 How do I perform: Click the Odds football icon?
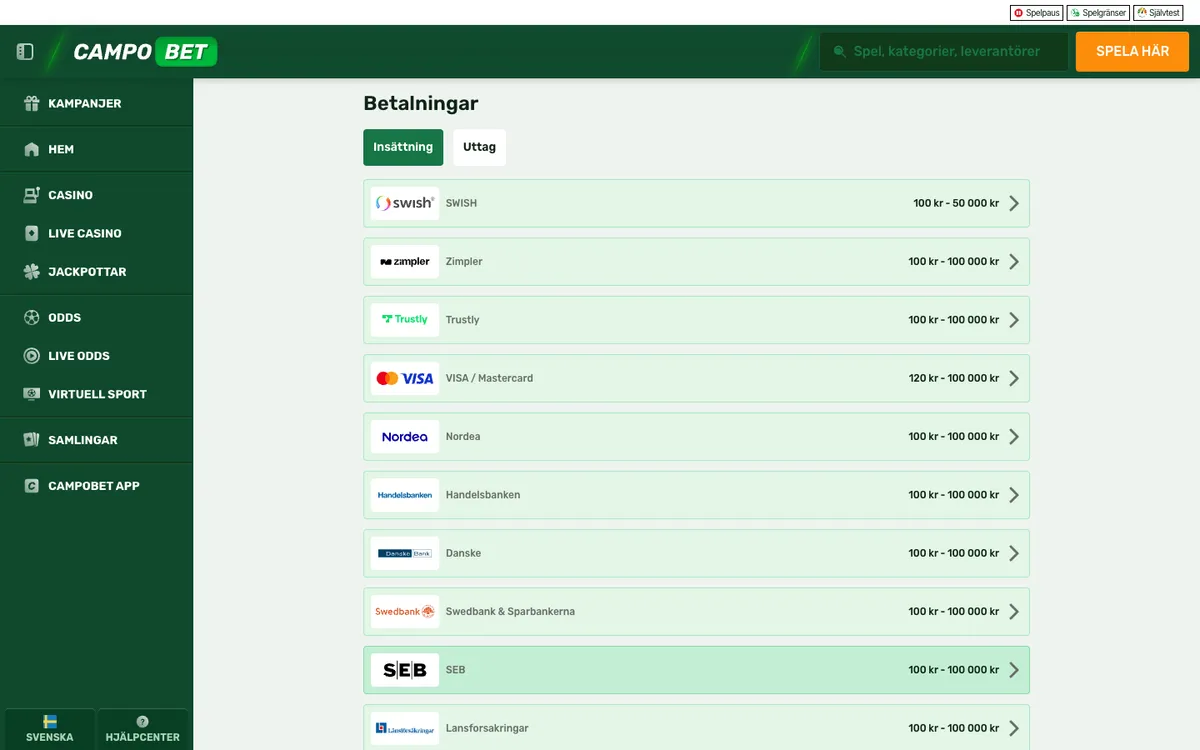pos(31,317)
